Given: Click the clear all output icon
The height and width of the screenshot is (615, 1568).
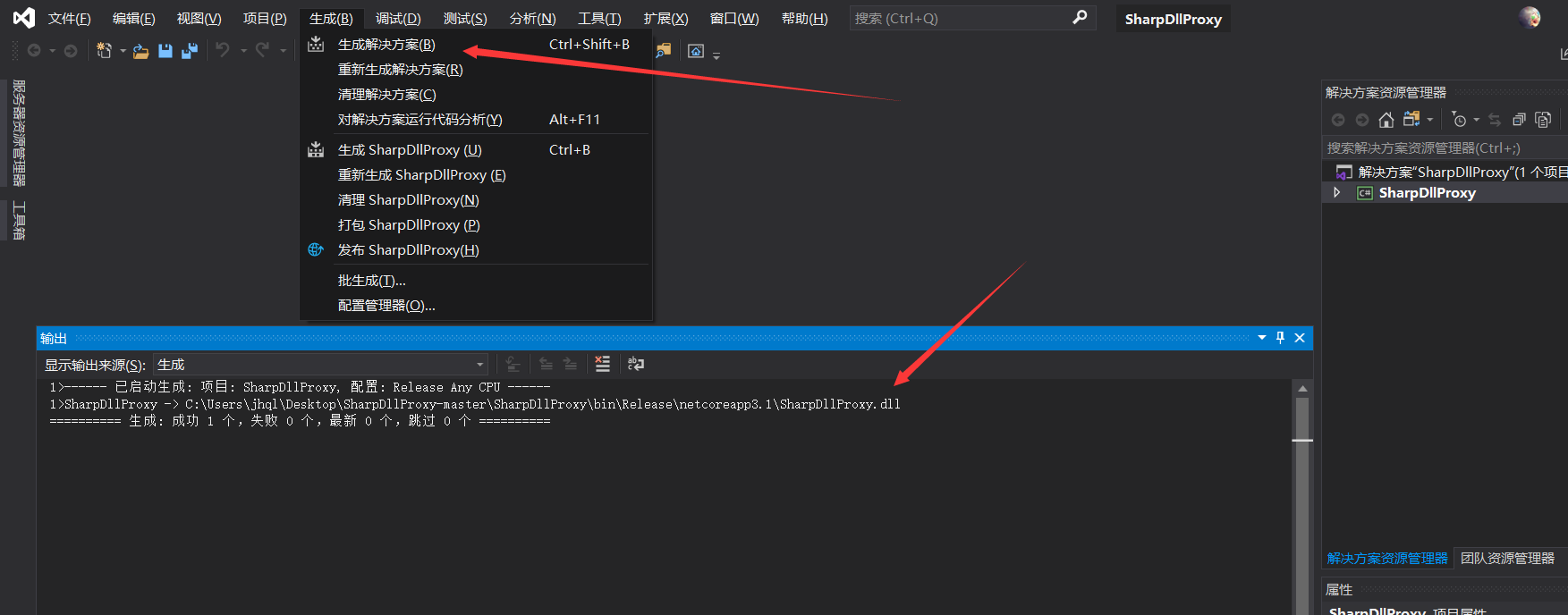Looking at the screenshot, I should (603, 364).
